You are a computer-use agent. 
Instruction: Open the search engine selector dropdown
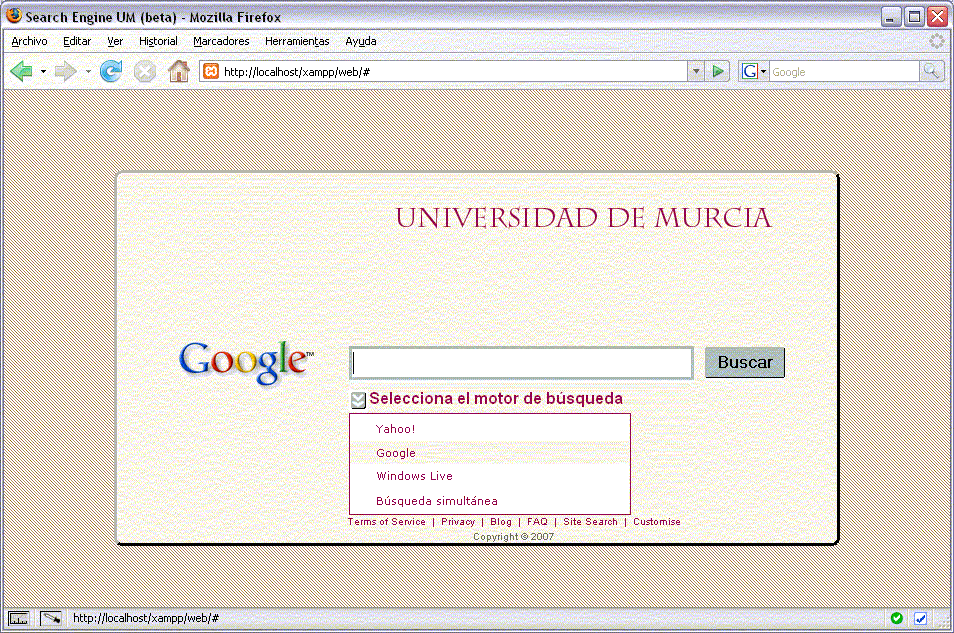(x=753, y=71)
